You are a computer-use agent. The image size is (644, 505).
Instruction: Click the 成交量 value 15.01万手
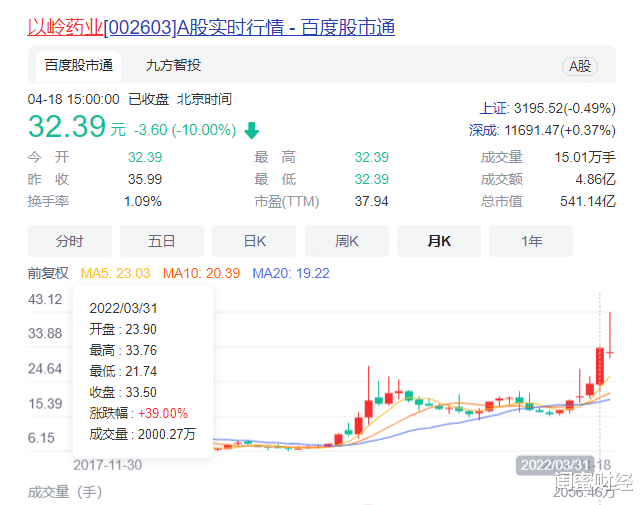tap(585, 157)
